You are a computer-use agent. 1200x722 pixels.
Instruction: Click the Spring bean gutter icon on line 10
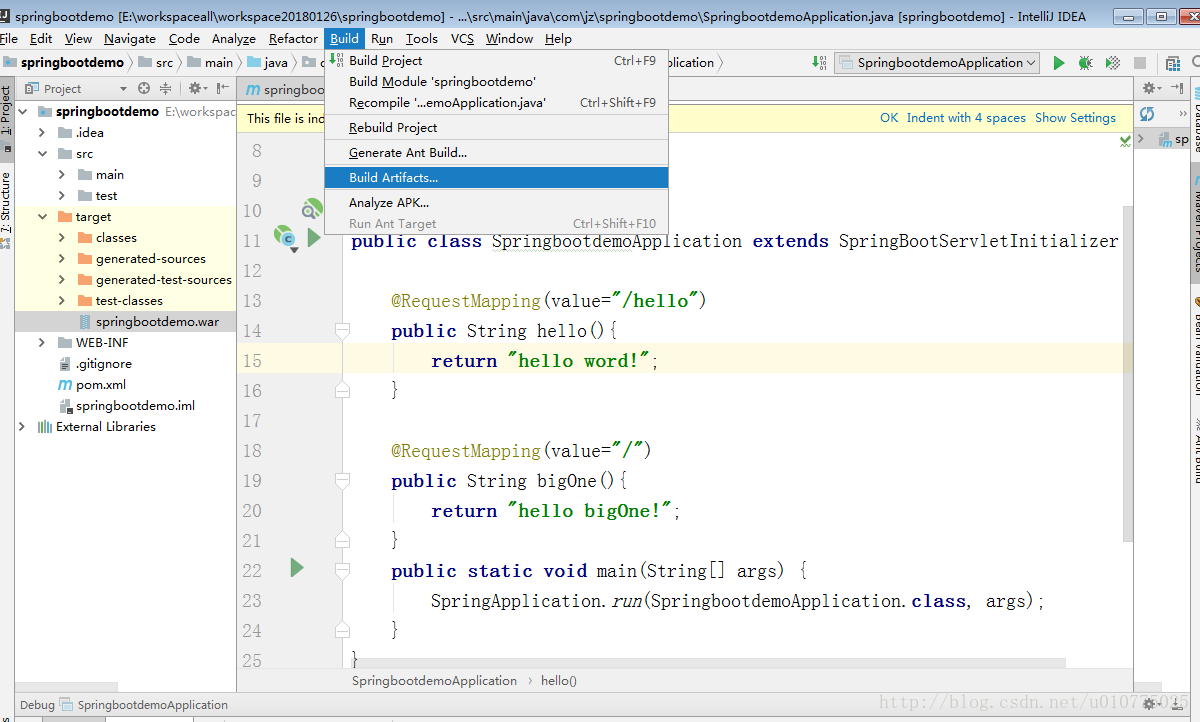[x=313, y=208]
